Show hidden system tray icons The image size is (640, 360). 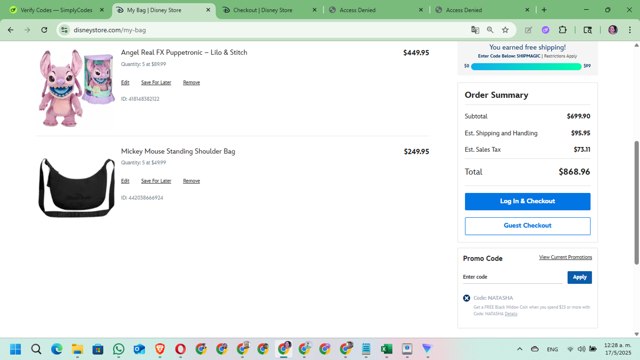[x=520, y=349]
